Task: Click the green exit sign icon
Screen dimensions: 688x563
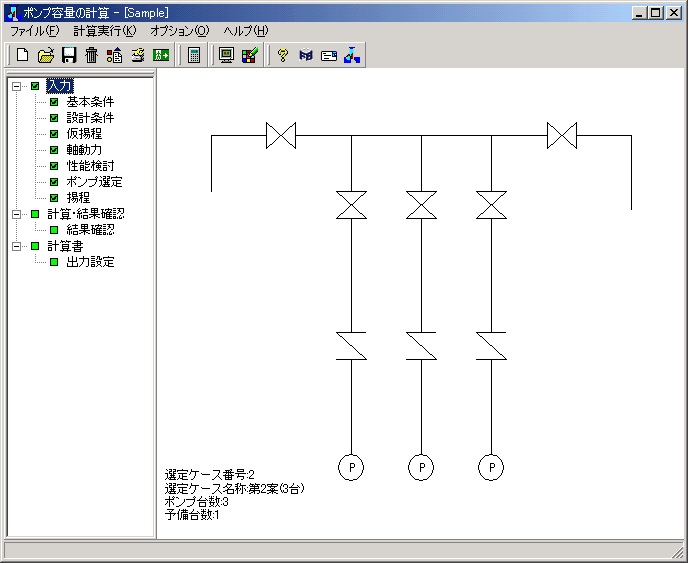Action: [161, 55]
